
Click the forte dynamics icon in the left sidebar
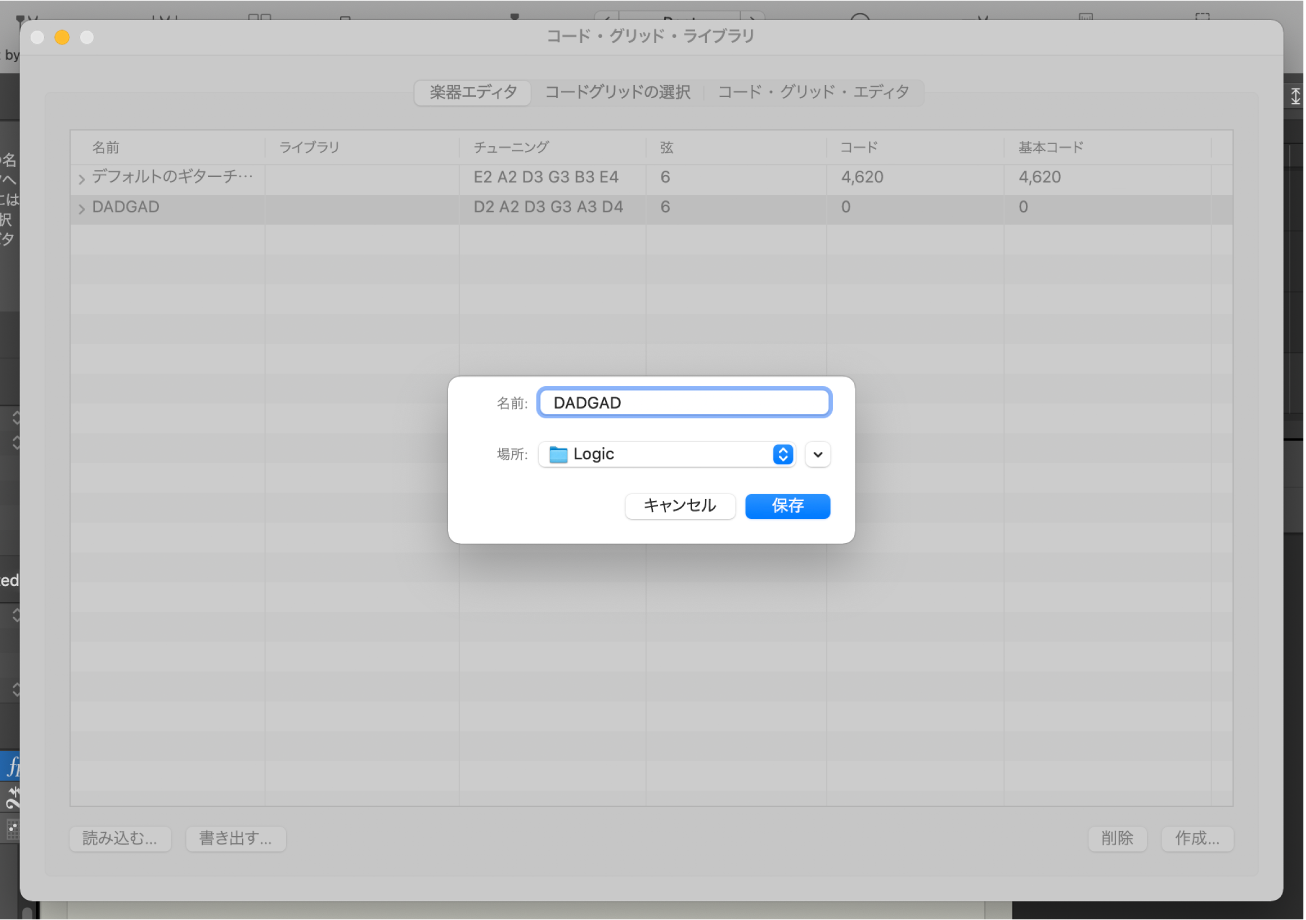(x=13, y=767)
